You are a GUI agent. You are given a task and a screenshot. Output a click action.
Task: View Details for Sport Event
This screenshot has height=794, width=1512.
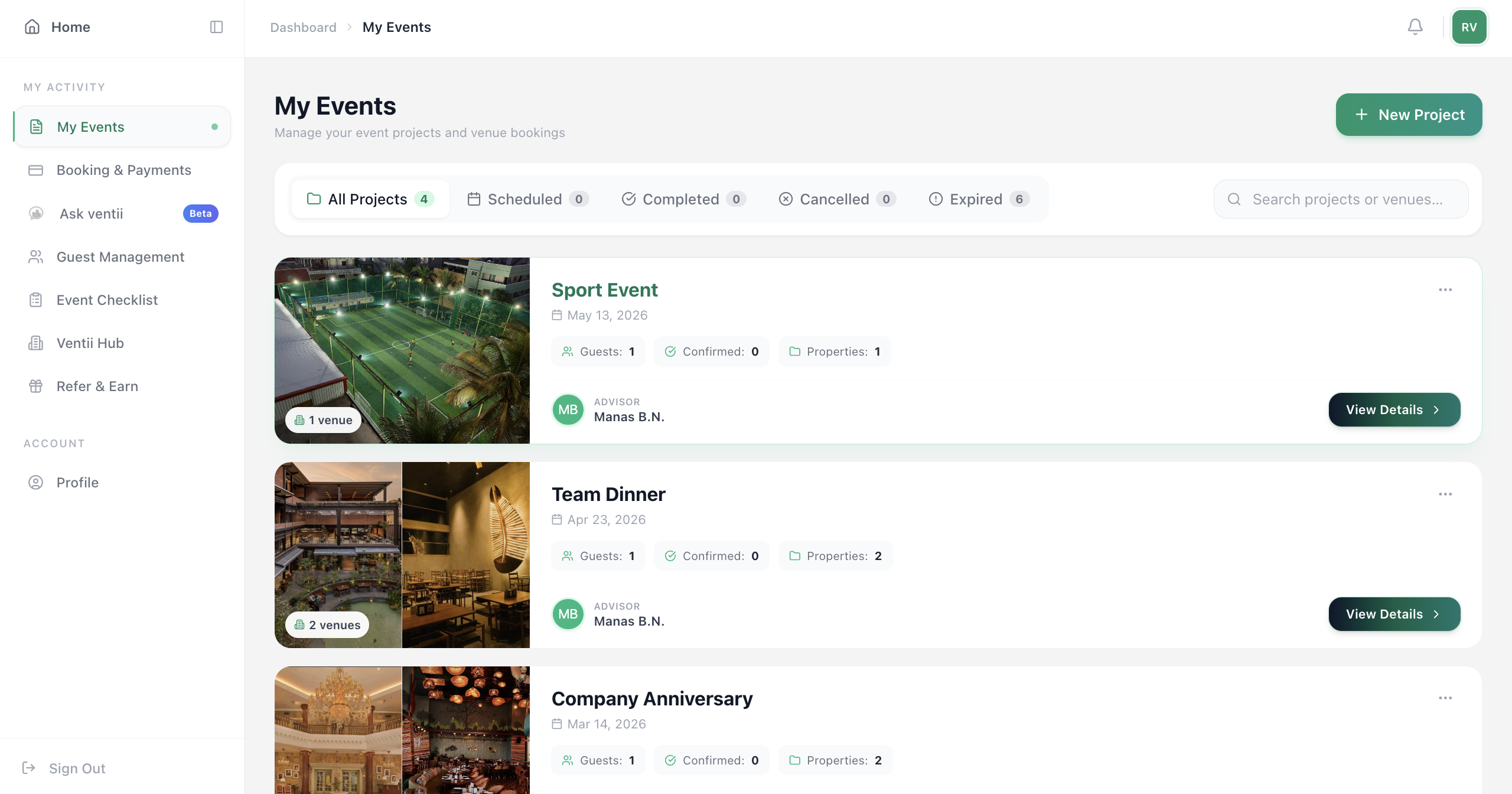[1394, 409]
